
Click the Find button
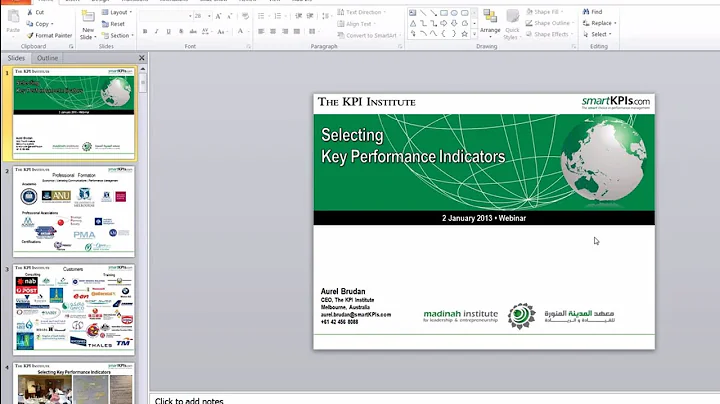(x=592, y=12)
